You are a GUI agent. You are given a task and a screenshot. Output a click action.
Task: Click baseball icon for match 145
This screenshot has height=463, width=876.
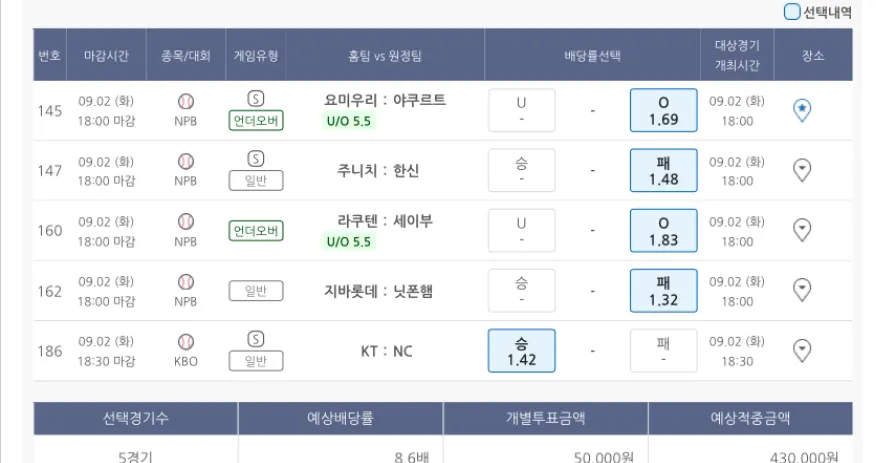click(x=186, y=101)
